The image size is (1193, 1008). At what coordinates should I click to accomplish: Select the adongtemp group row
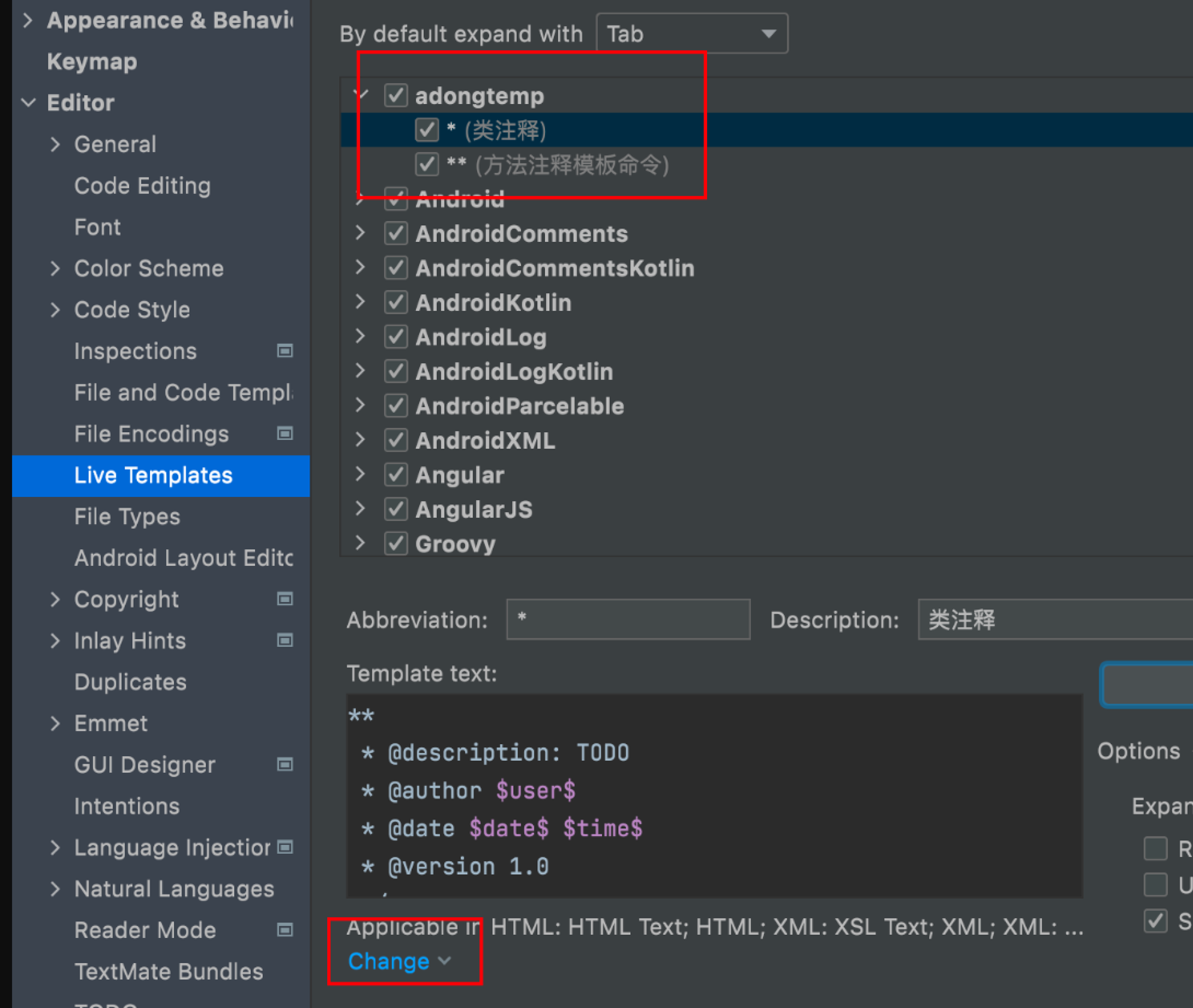coord(767,95)
